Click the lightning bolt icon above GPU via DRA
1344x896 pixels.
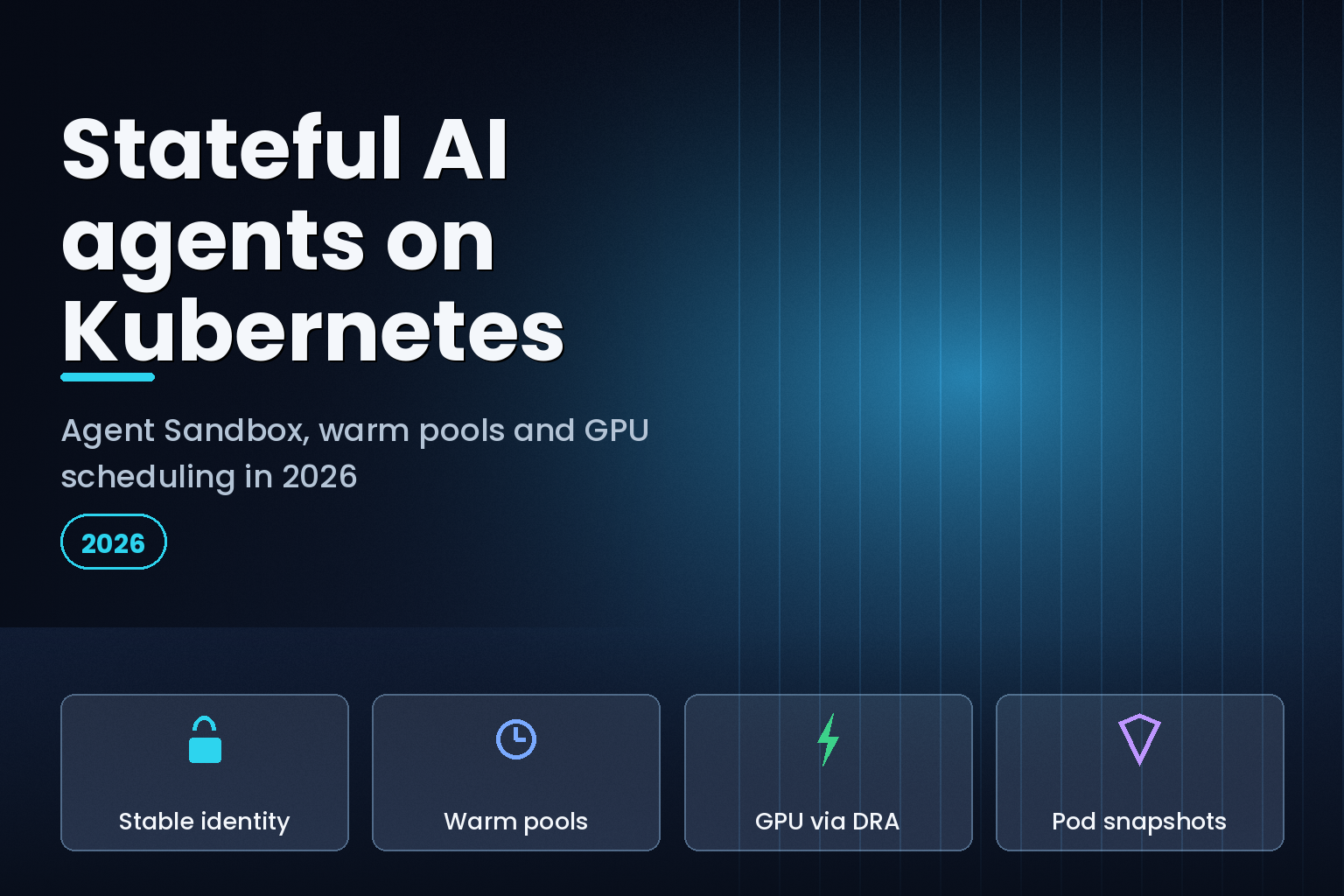(x=828, y=739)
